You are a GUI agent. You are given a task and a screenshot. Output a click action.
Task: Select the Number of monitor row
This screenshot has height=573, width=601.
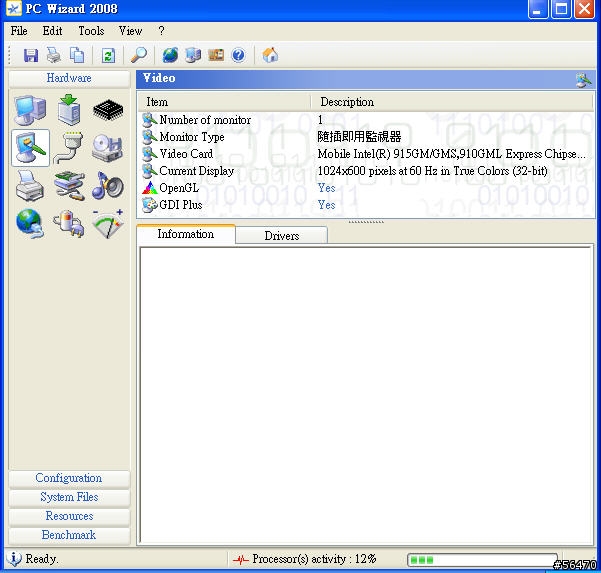(366, 120)
